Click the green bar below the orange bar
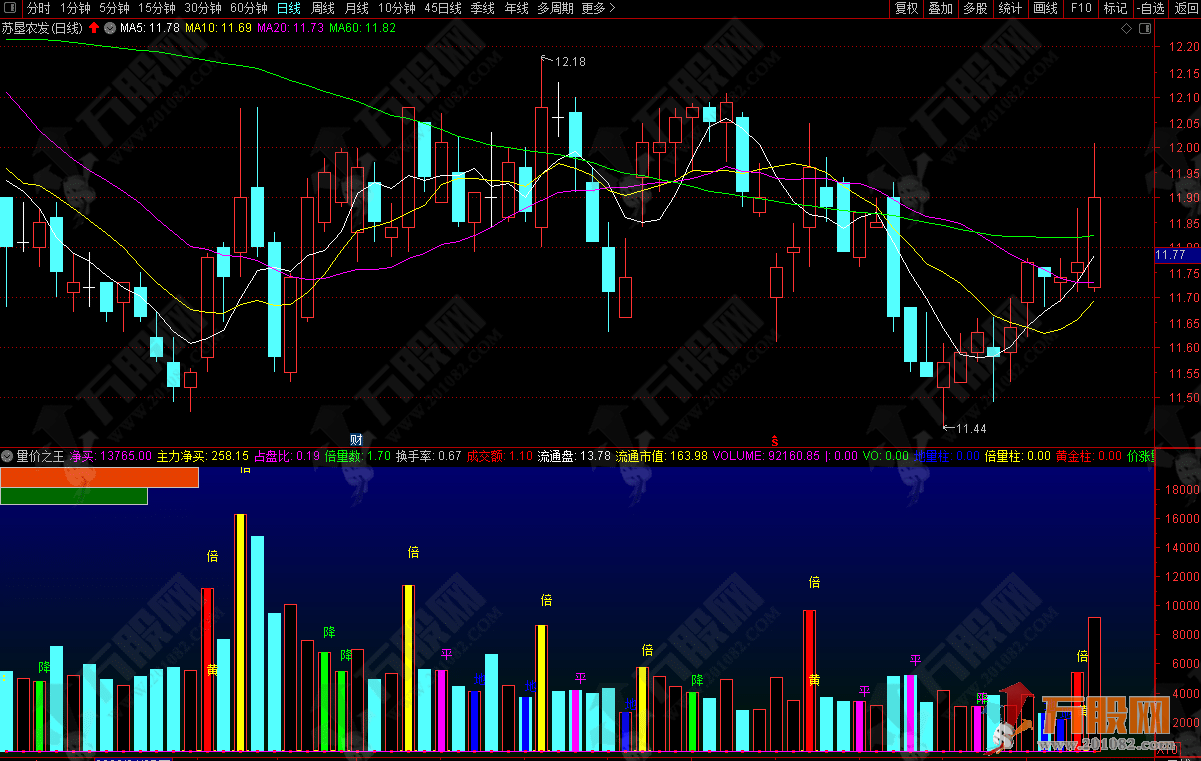 [74, 496]
